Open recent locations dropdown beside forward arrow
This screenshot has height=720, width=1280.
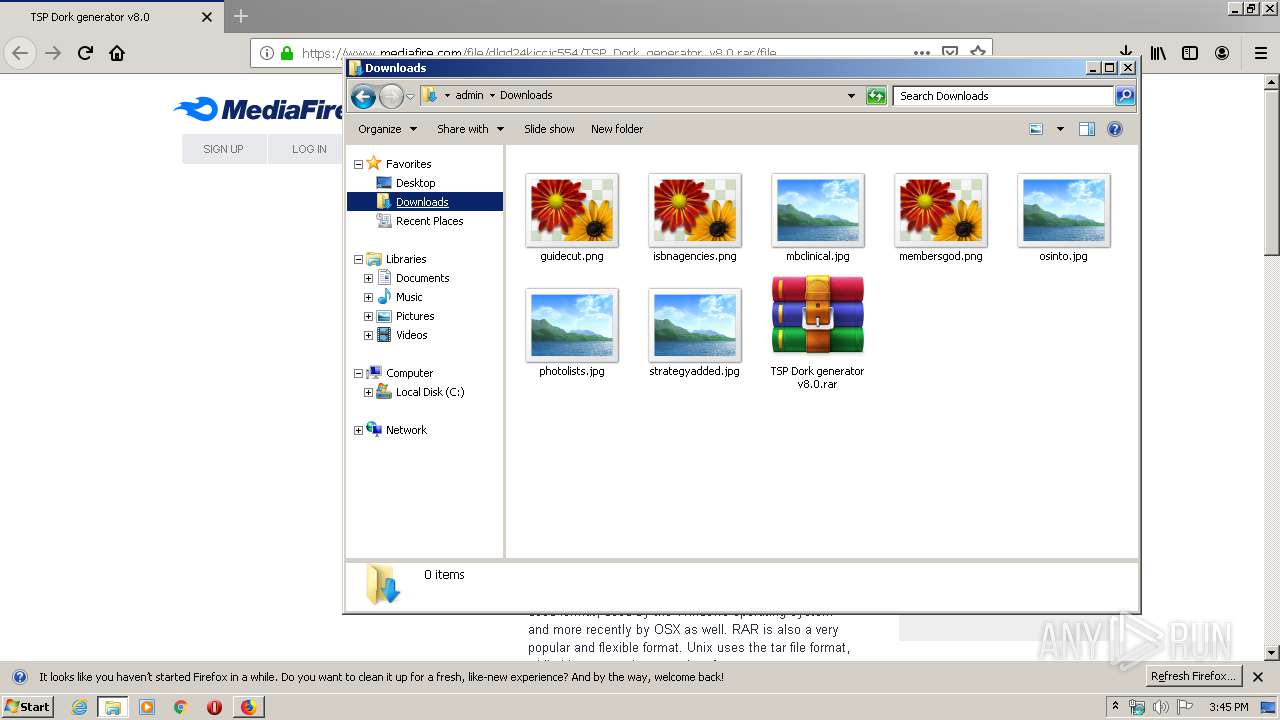[x=410, y=96]
